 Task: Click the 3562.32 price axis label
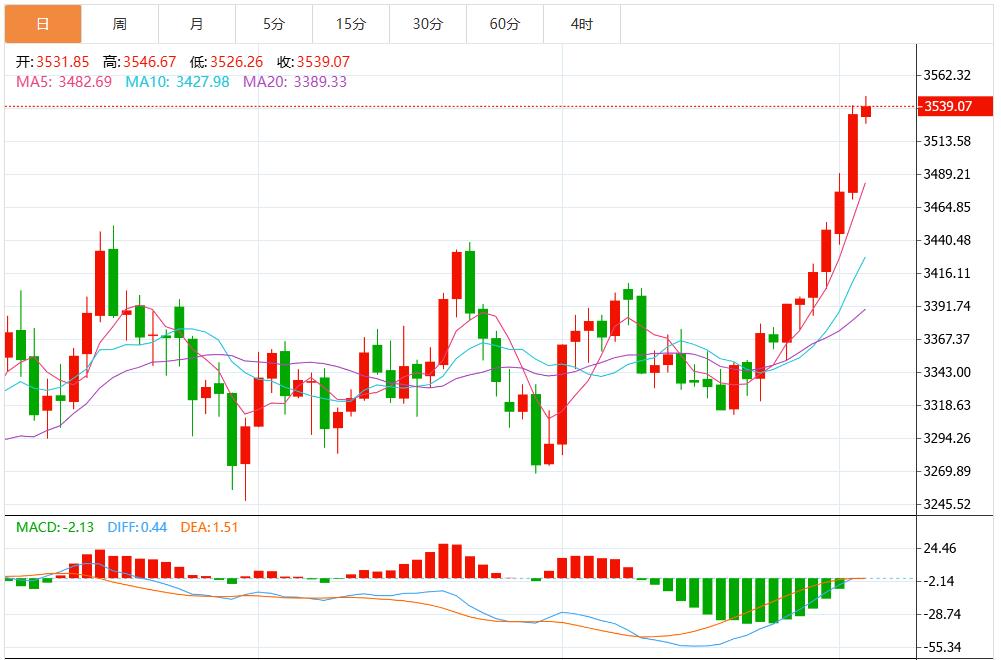pos(948,75)
